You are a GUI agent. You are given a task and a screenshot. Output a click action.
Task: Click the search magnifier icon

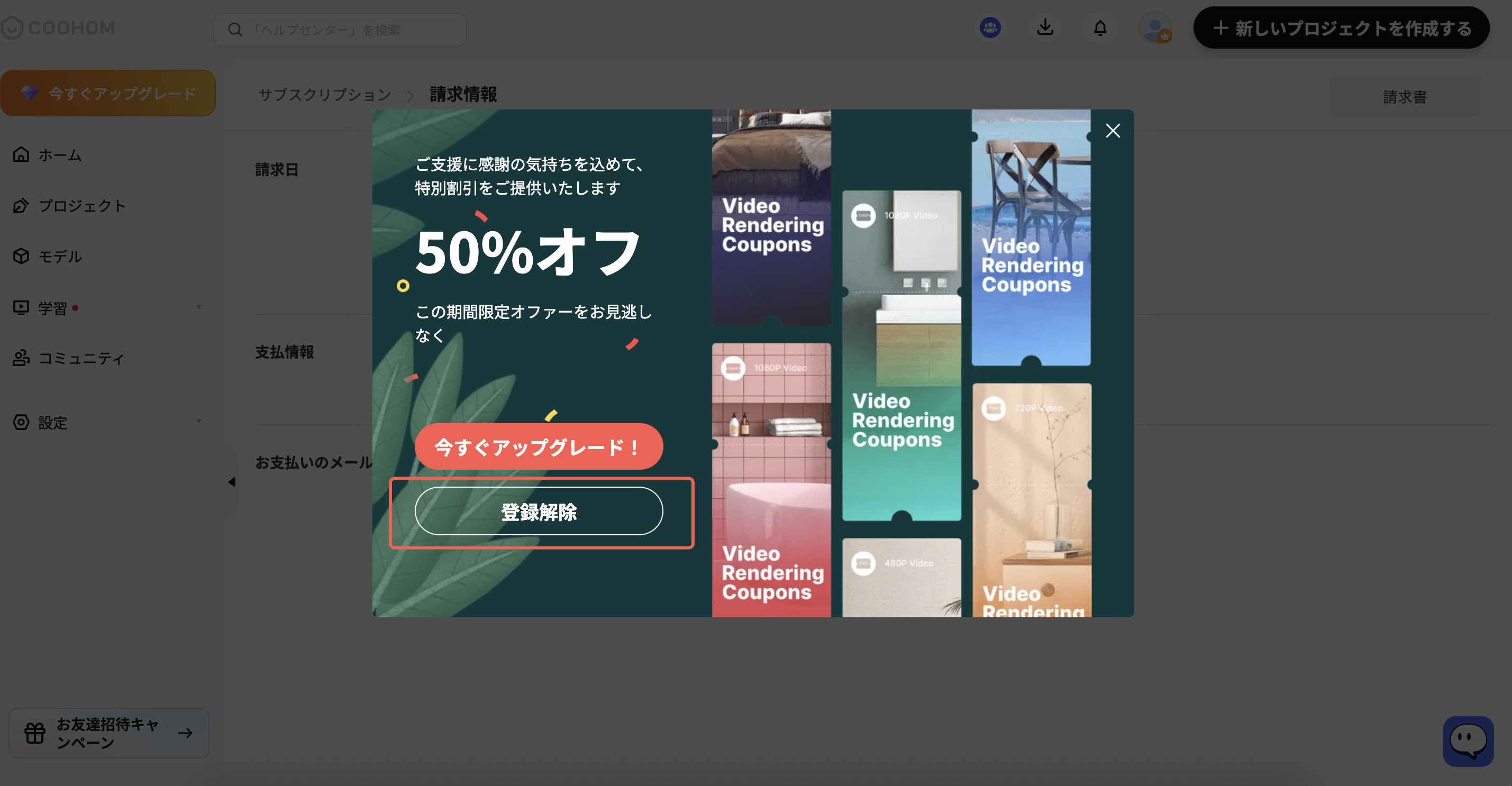[235, 29]
